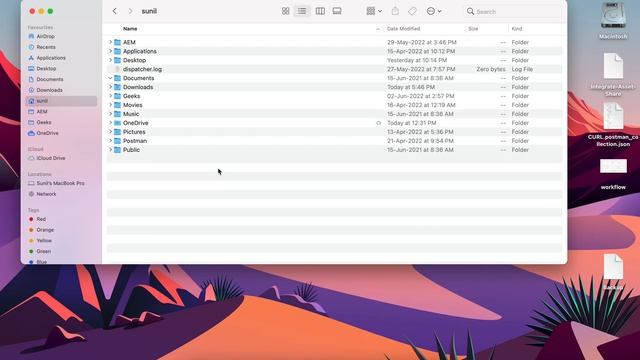
Task: Expand the Downloads folder disclosure arrow
Action: tap(110, 87)
